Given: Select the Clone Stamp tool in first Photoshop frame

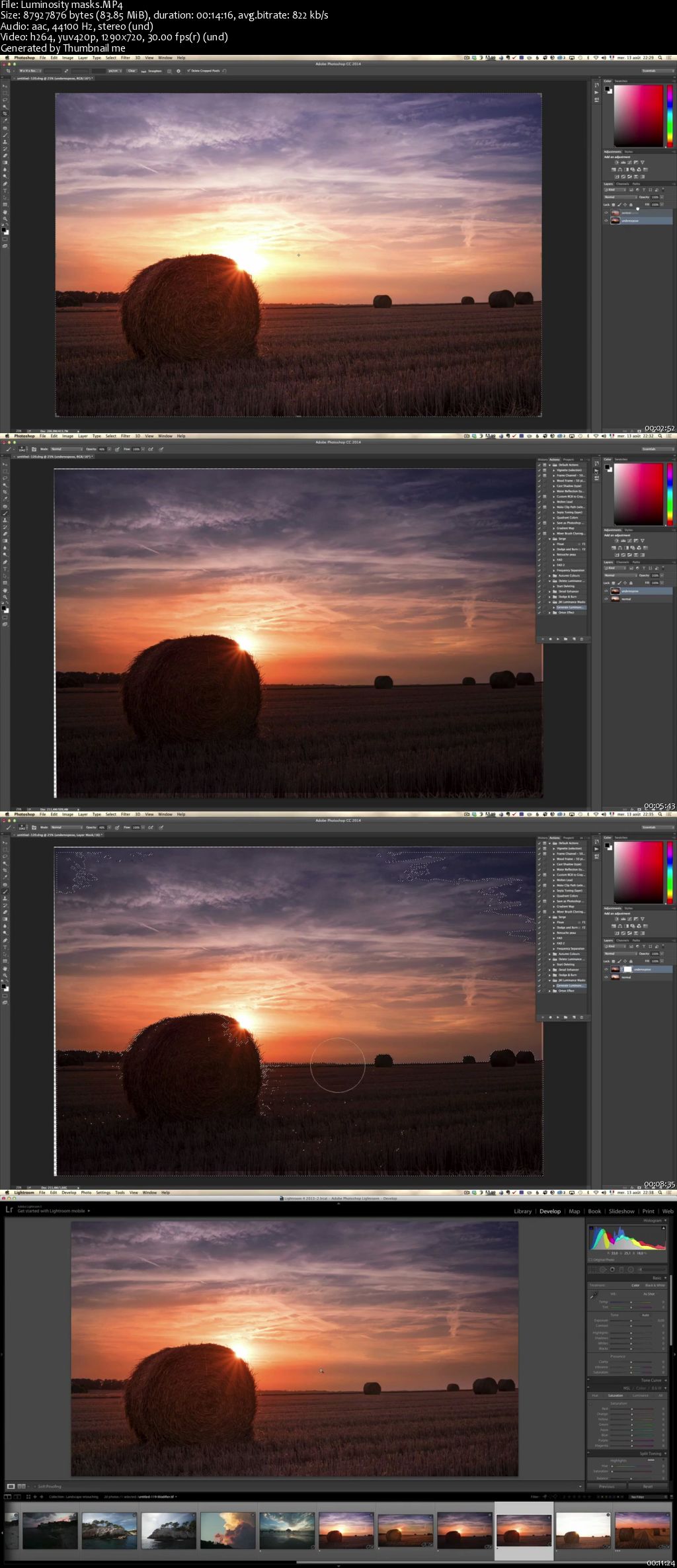Looking at the screenshot, I should pyautogui.click(x=5, y=142).
